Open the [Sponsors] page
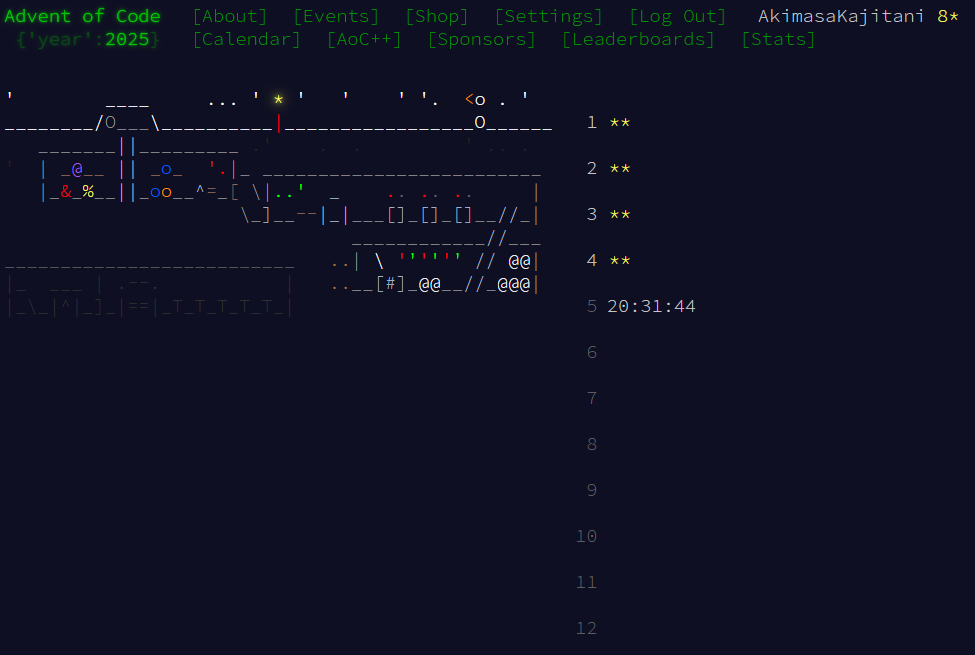Image resolution: width=975 pixels, height=655 pixels. (481, 39)
